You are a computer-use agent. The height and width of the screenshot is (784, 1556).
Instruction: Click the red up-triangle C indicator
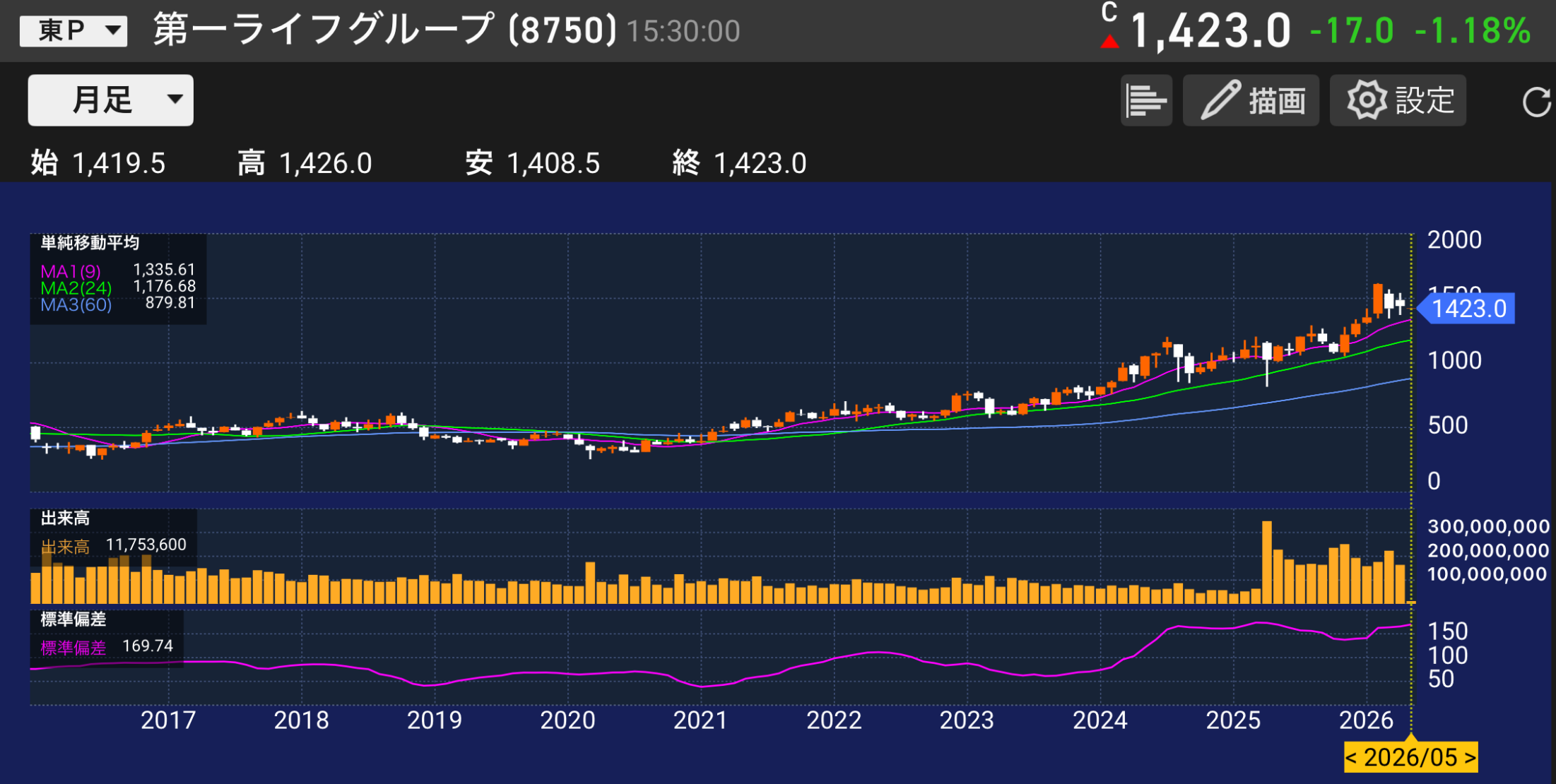pos(1109,41)
